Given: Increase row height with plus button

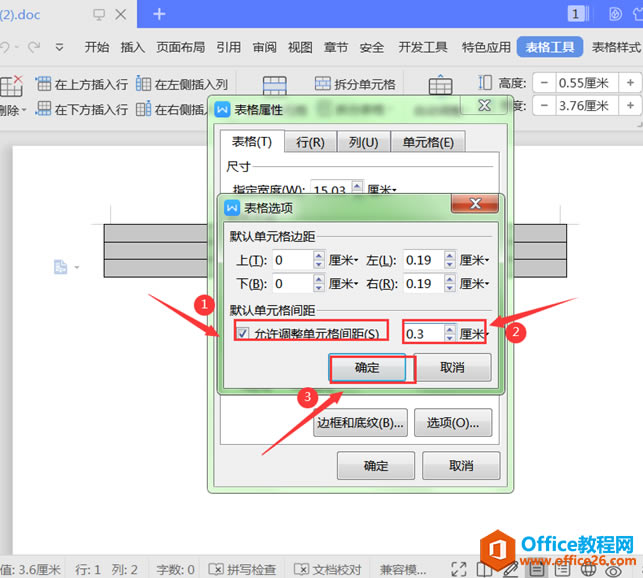Looking at the screenshot, I should pyautogui.click(x=630, y=83).
